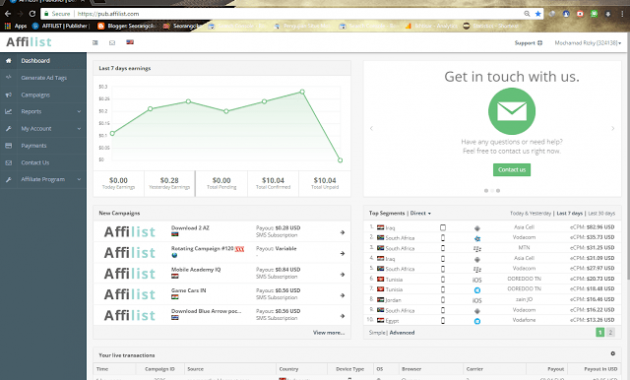
Task: Click the Reports chart icon
Action: click(x=8, y=112)
